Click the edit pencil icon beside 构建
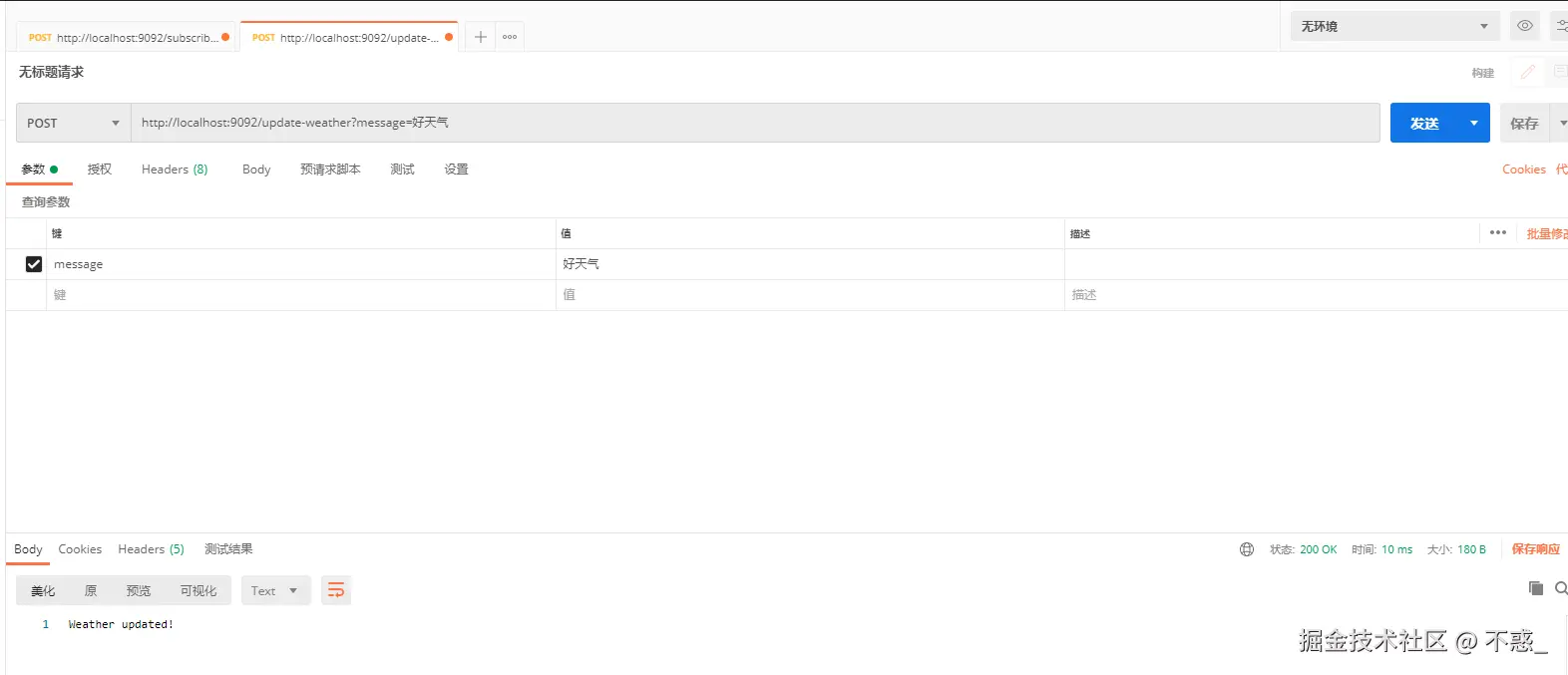This screenshot has width=1568, height=675. 1527,72
